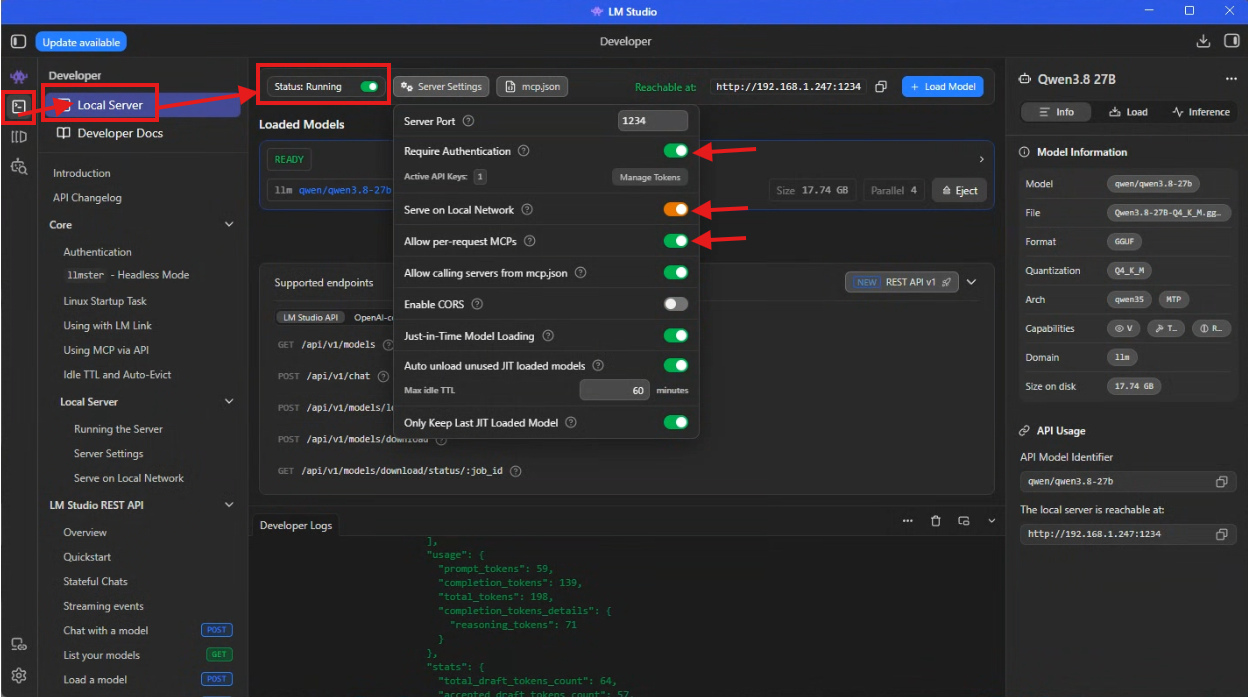This screenshot has height=697, width=1248.
Task: Open Quickstart under LM Studio REST API
Action: coord(88,557)
